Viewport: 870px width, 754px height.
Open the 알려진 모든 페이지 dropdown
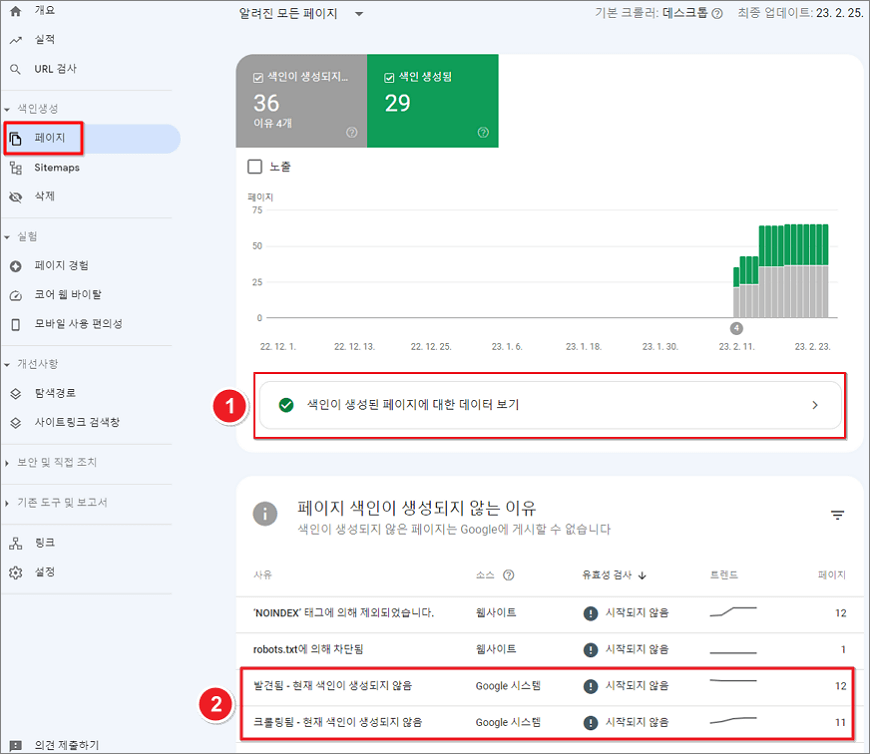(x=301, y=13)
